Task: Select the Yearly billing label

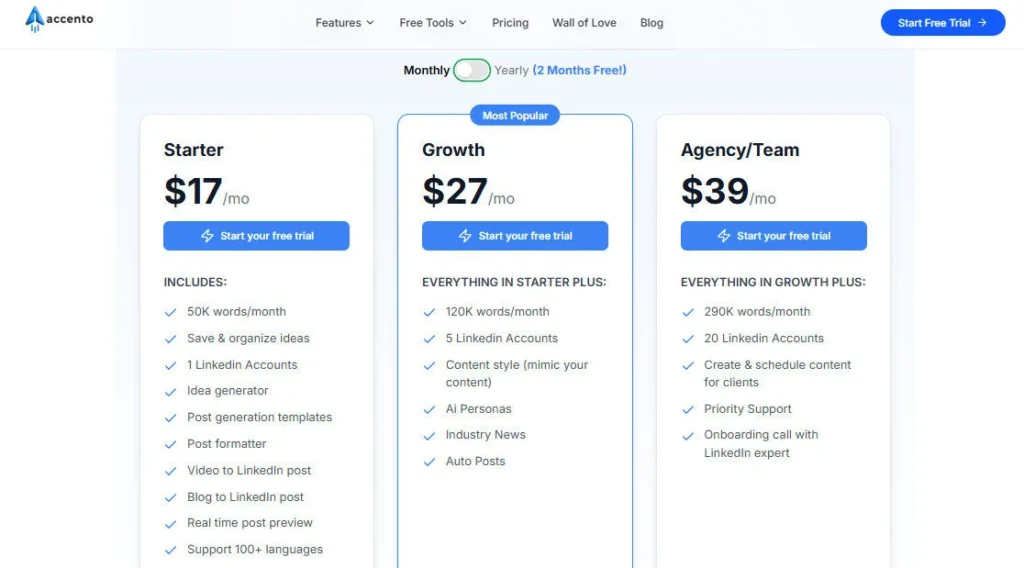Action: [x=511, y=70]
